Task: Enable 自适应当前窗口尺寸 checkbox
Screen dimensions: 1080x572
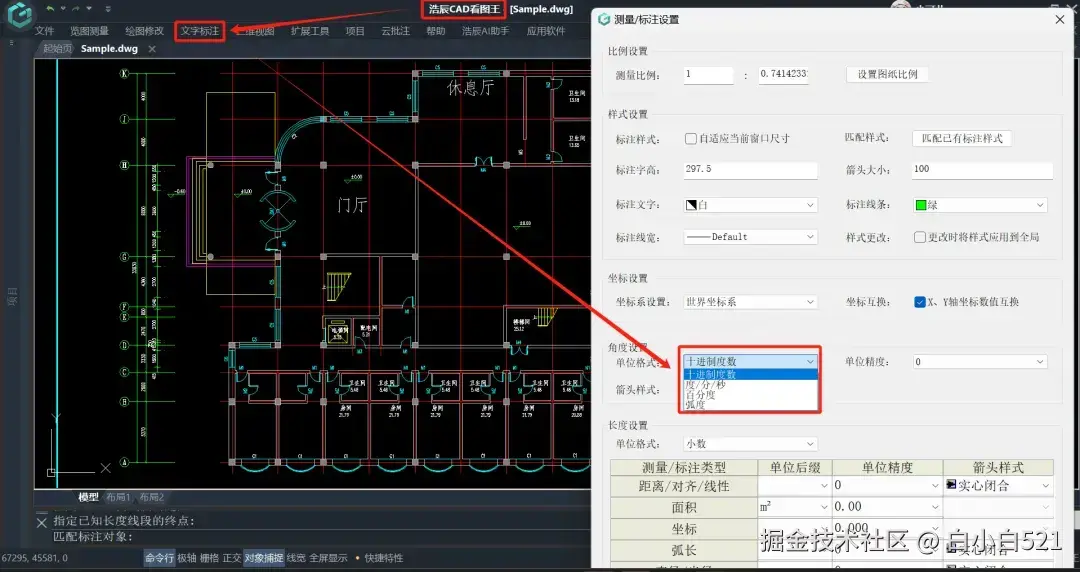Action: click(x=691, y=139)
